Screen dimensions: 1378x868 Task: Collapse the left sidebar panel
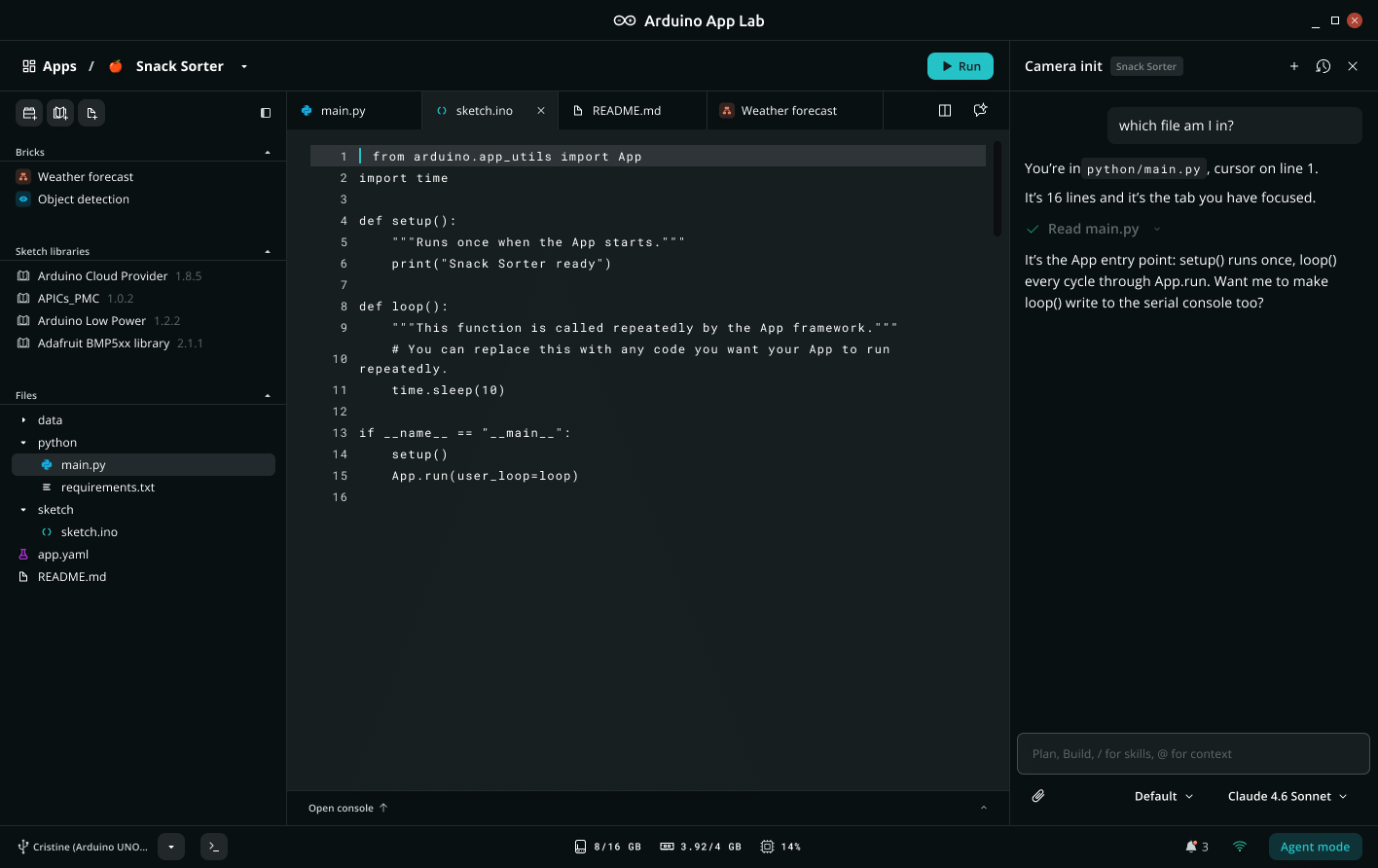click(266, 113)
